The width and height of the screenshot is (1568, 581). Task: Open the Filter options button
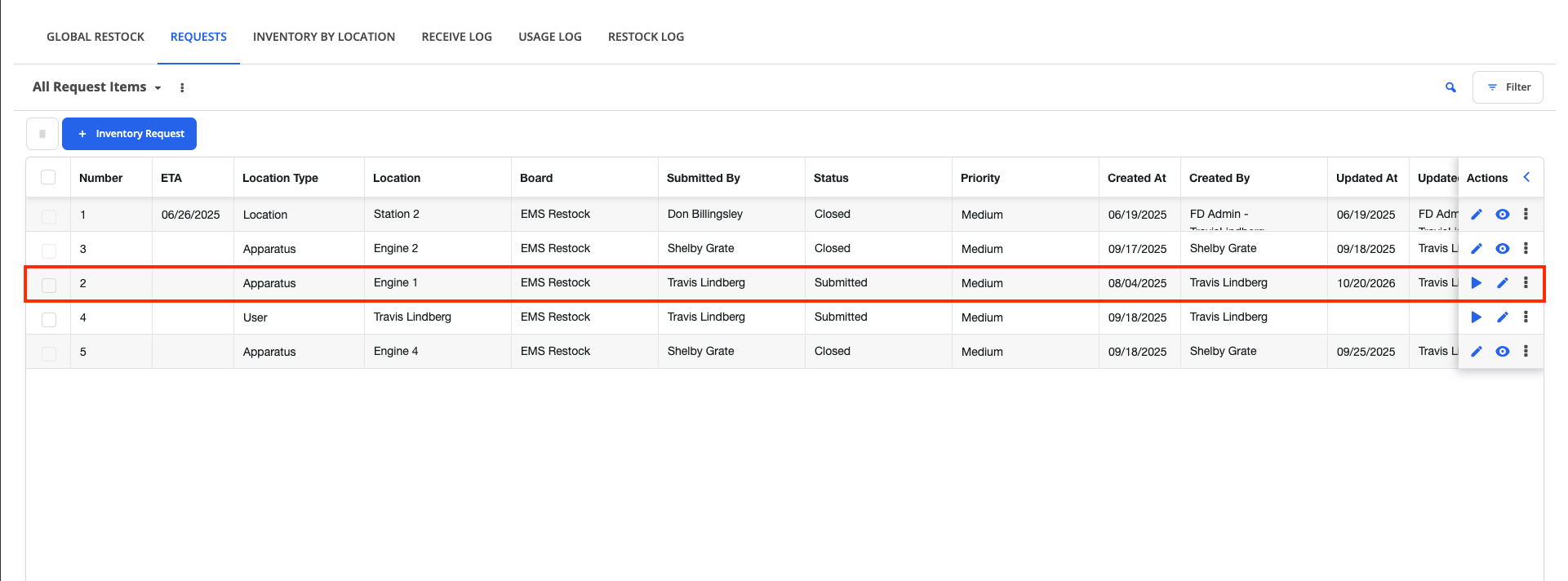click(x=1508, y=87)
